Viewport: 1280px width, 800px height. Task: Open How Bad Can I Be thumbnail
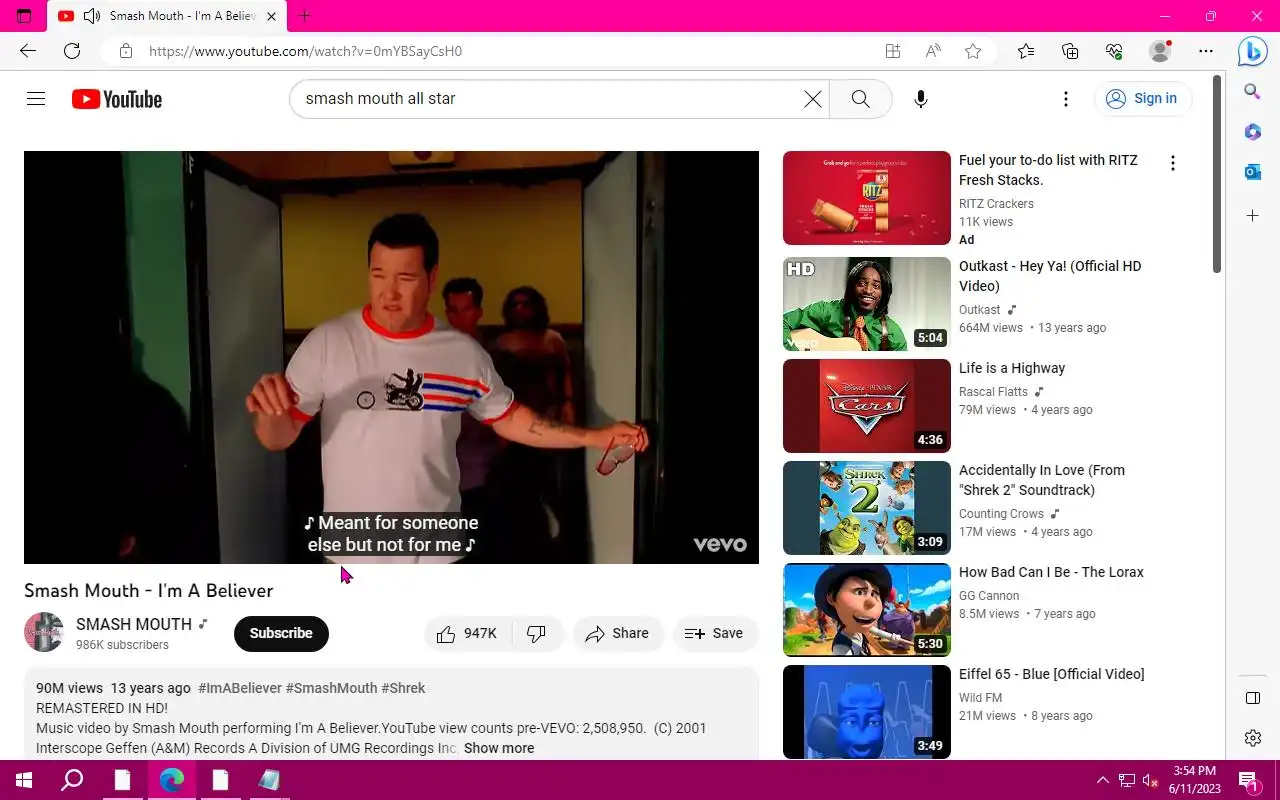click(867, 610)
